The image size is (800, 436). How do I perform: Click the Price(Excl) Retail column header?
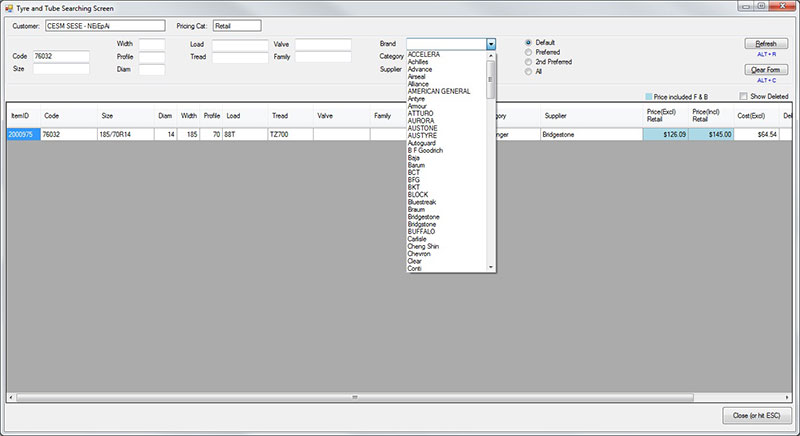pyautogui.click(x=660, y=116)
